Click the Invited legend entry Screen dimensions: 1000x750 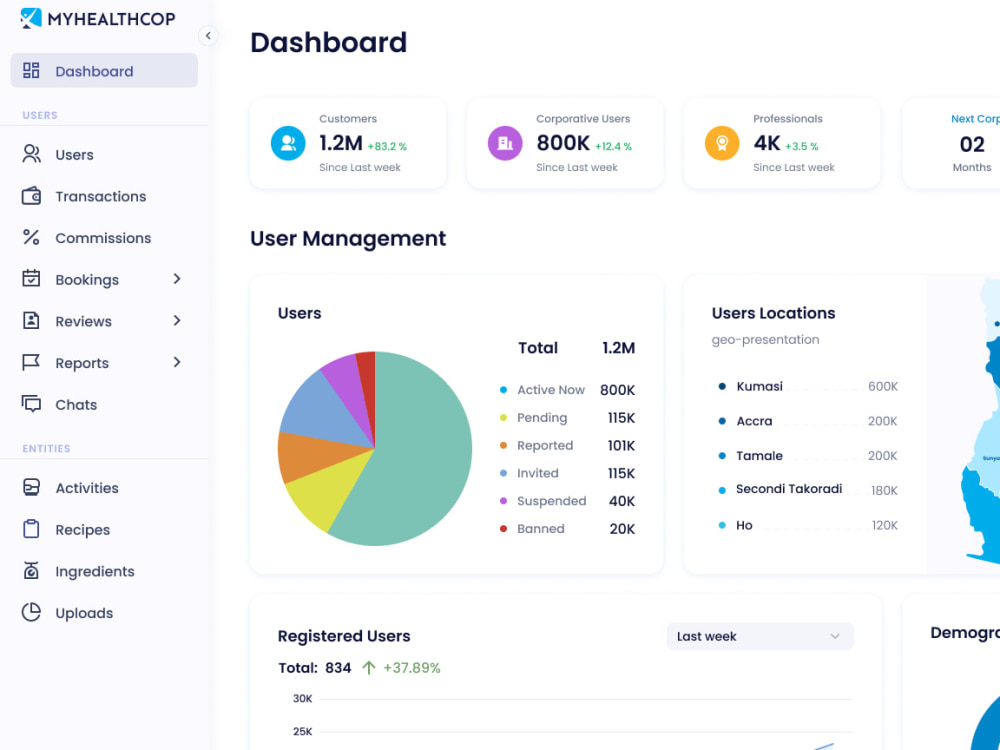coord(567,473)
